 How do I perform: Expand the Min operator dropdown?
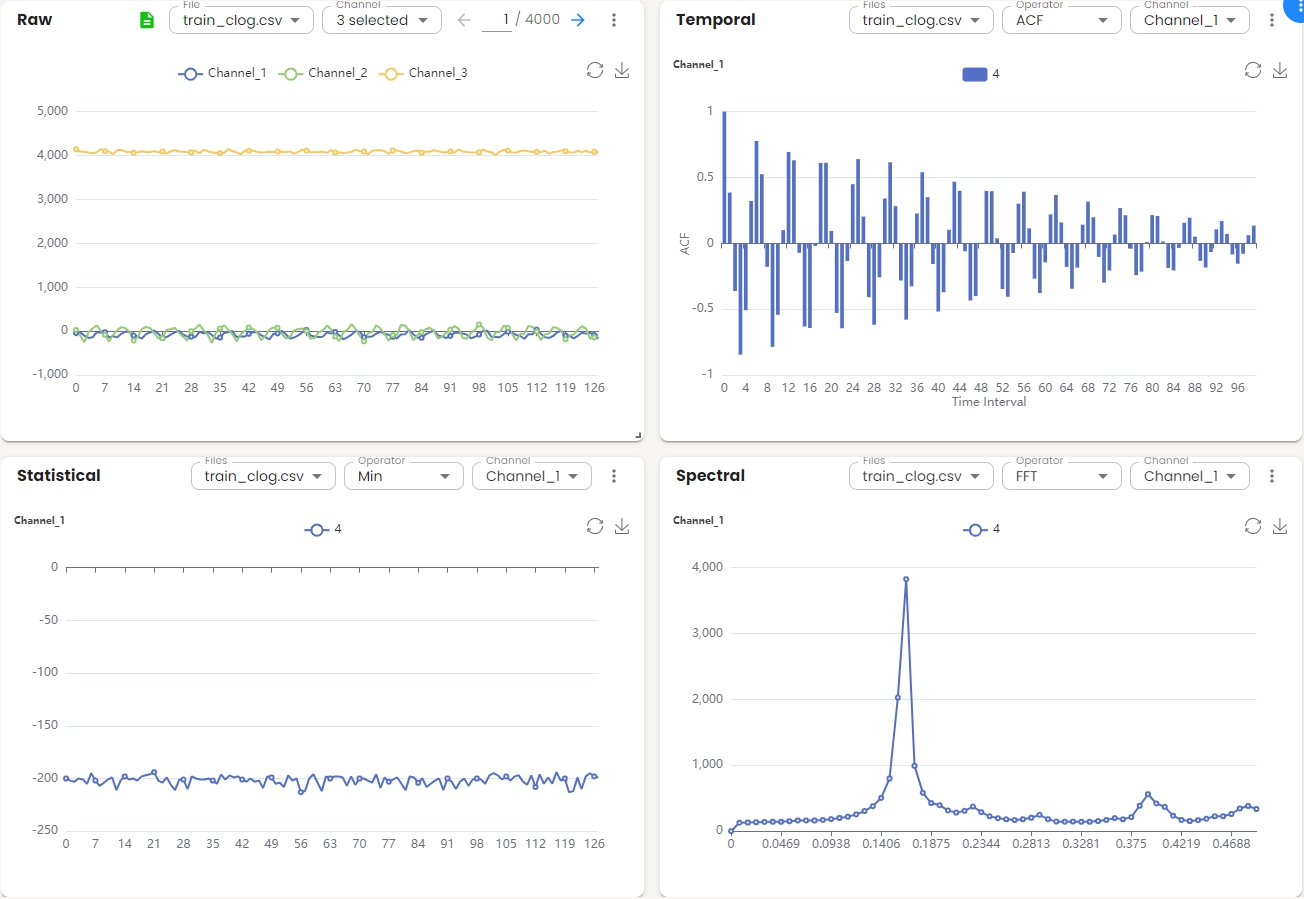point(404,476)
